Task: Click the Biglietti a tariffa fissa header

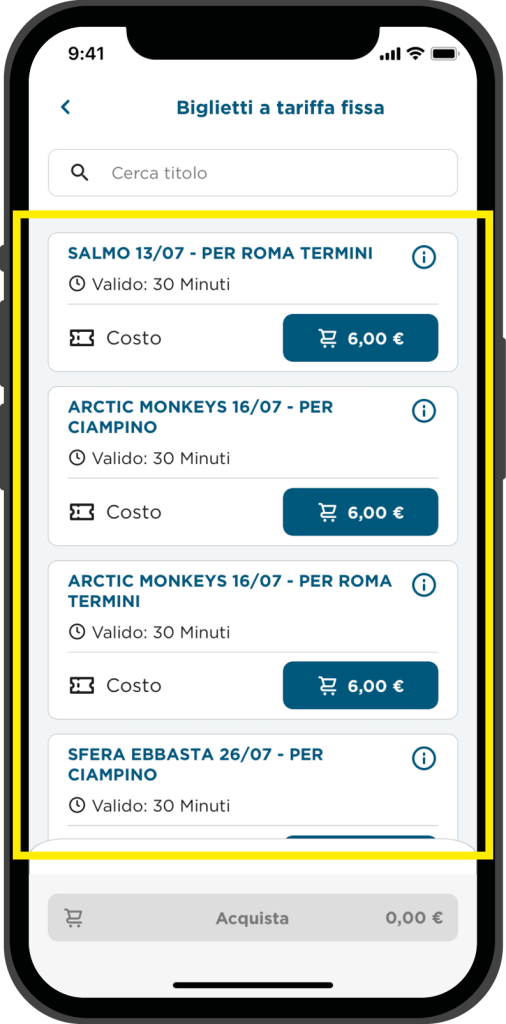Action: (x=280, y=107)
